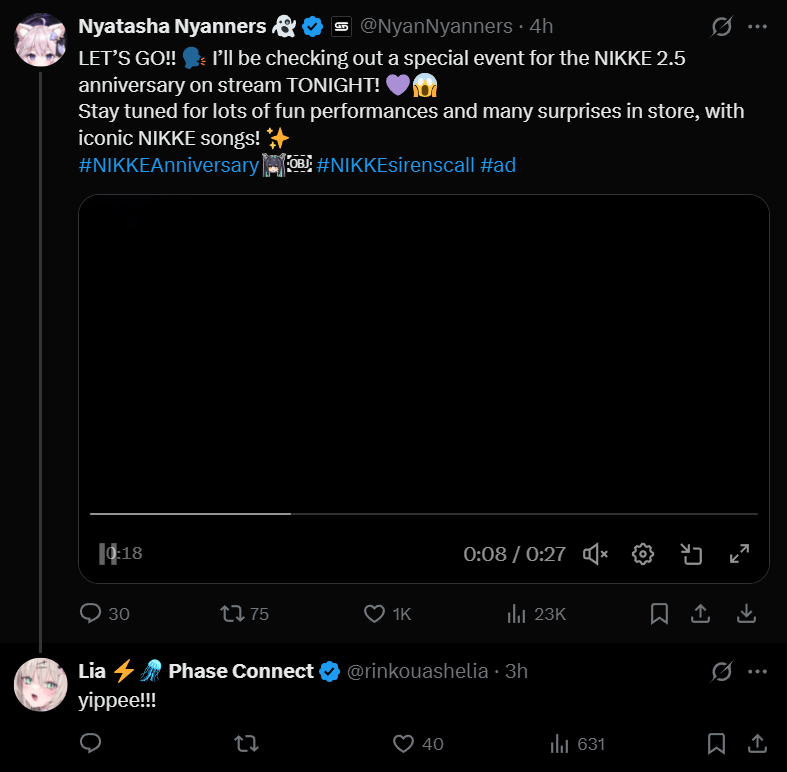787x772 pixels.
Task: Download the video from Nyanners' tweet
Action: click(746, 613)
